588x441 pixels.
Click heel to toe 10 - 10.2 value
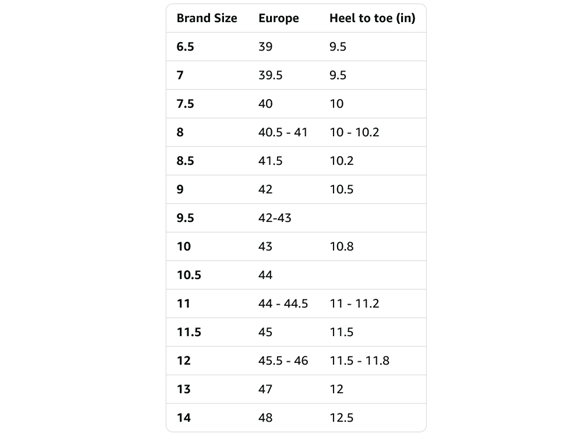tap(354, 132)
